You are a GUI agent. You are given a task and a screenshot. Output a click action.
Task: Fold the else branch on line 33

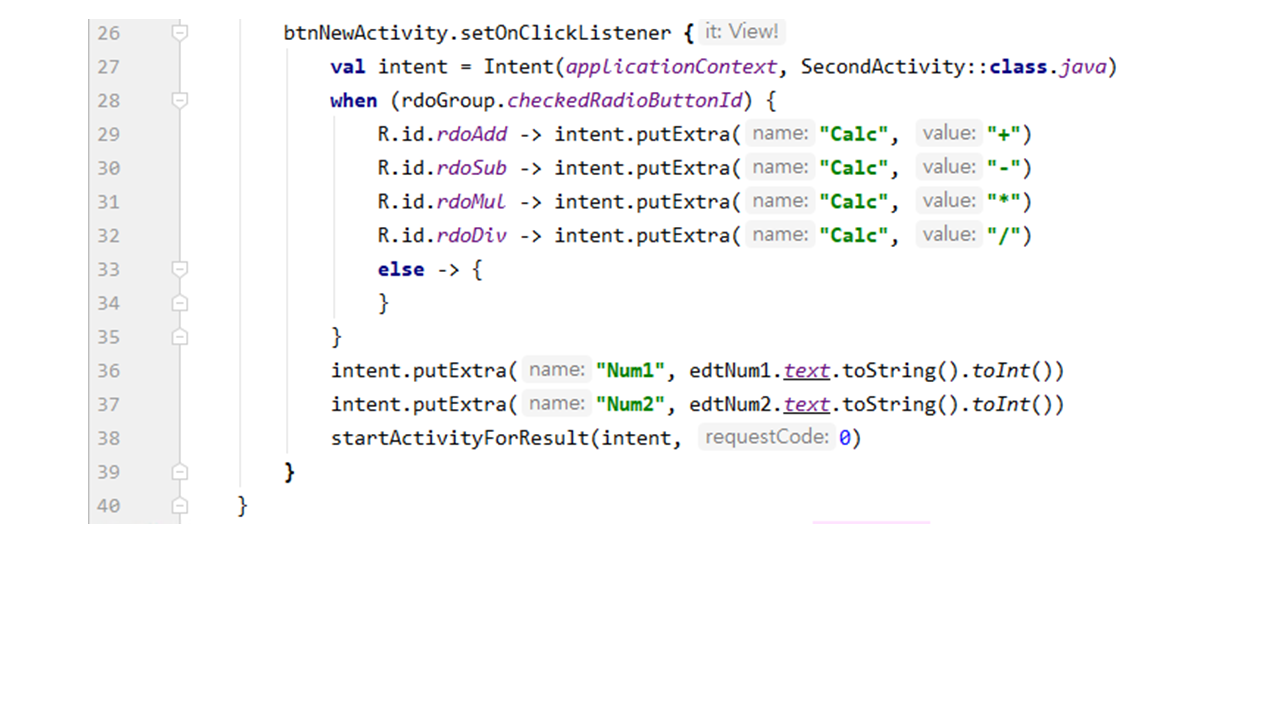coord(180,269)
